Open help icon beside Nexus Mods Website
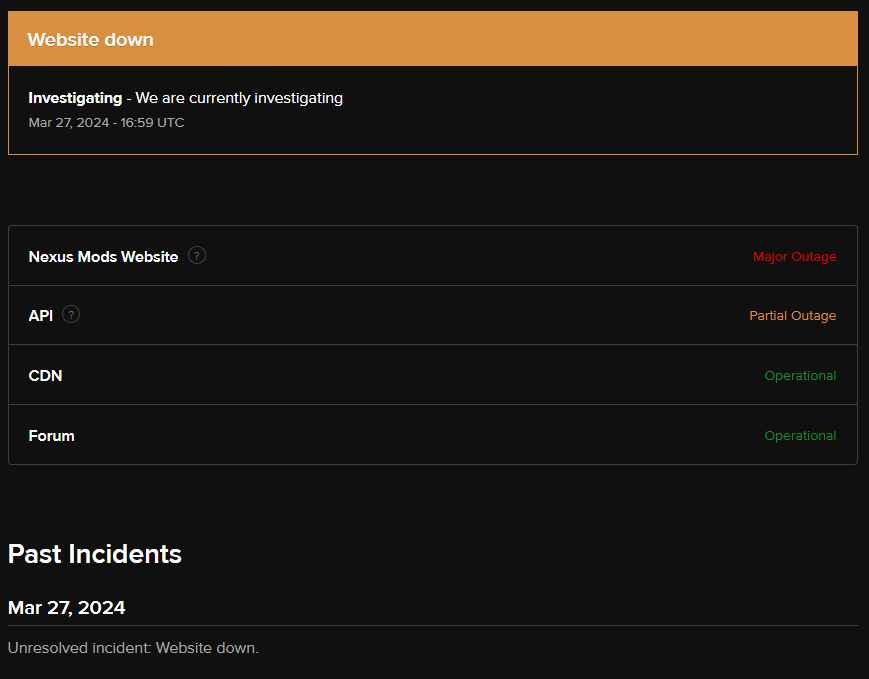 [x=197, y=256]
